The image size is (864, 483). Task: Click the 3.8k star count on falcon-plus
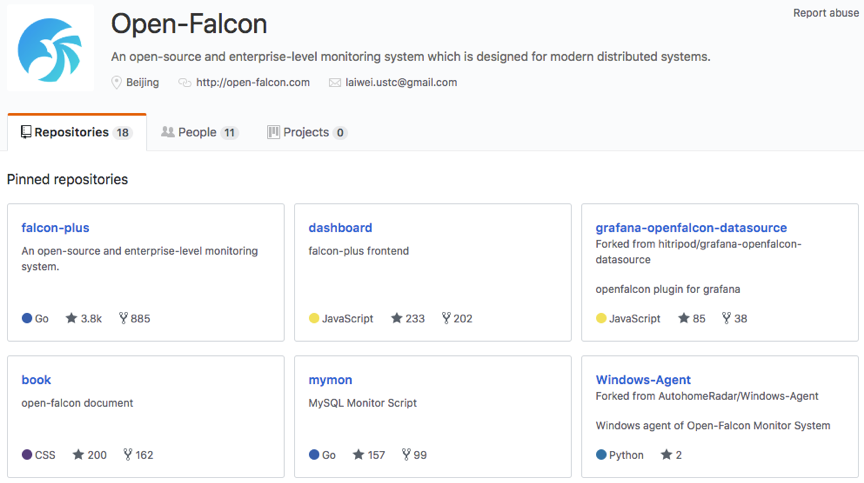91,318
